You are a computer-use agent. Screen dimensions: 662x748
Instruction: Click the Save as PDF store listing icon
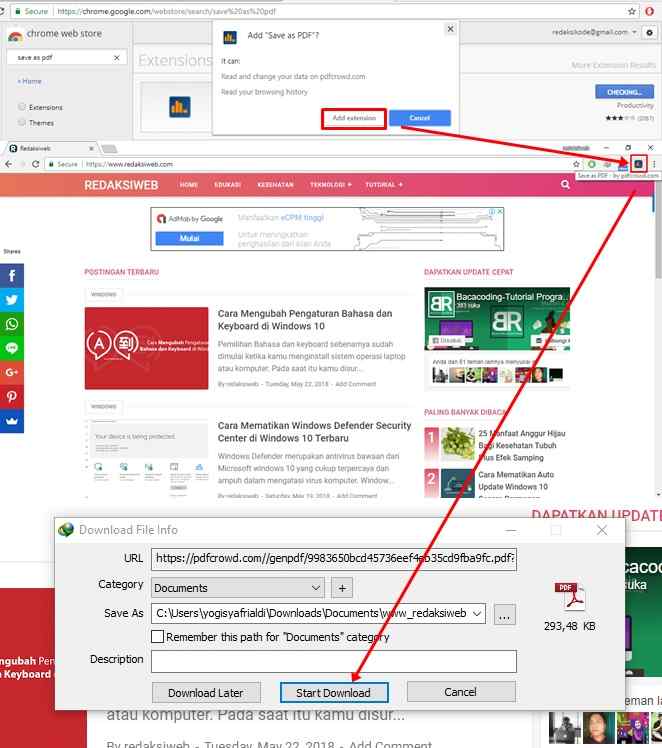(180, 107)
